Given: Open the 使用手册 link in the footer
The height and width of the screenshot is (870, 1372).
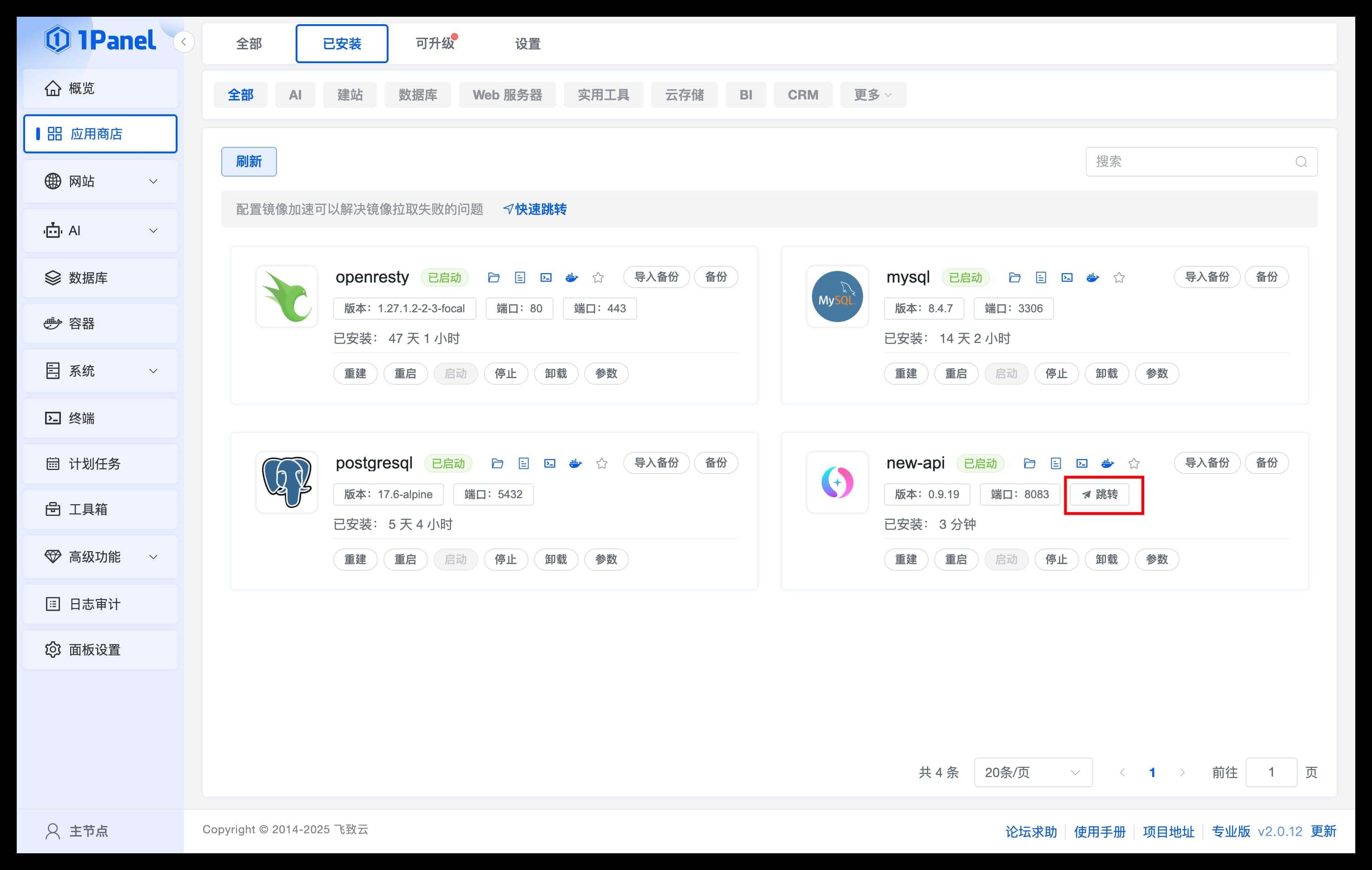Looking at the screenshot, I should [x=1100, y=831].
